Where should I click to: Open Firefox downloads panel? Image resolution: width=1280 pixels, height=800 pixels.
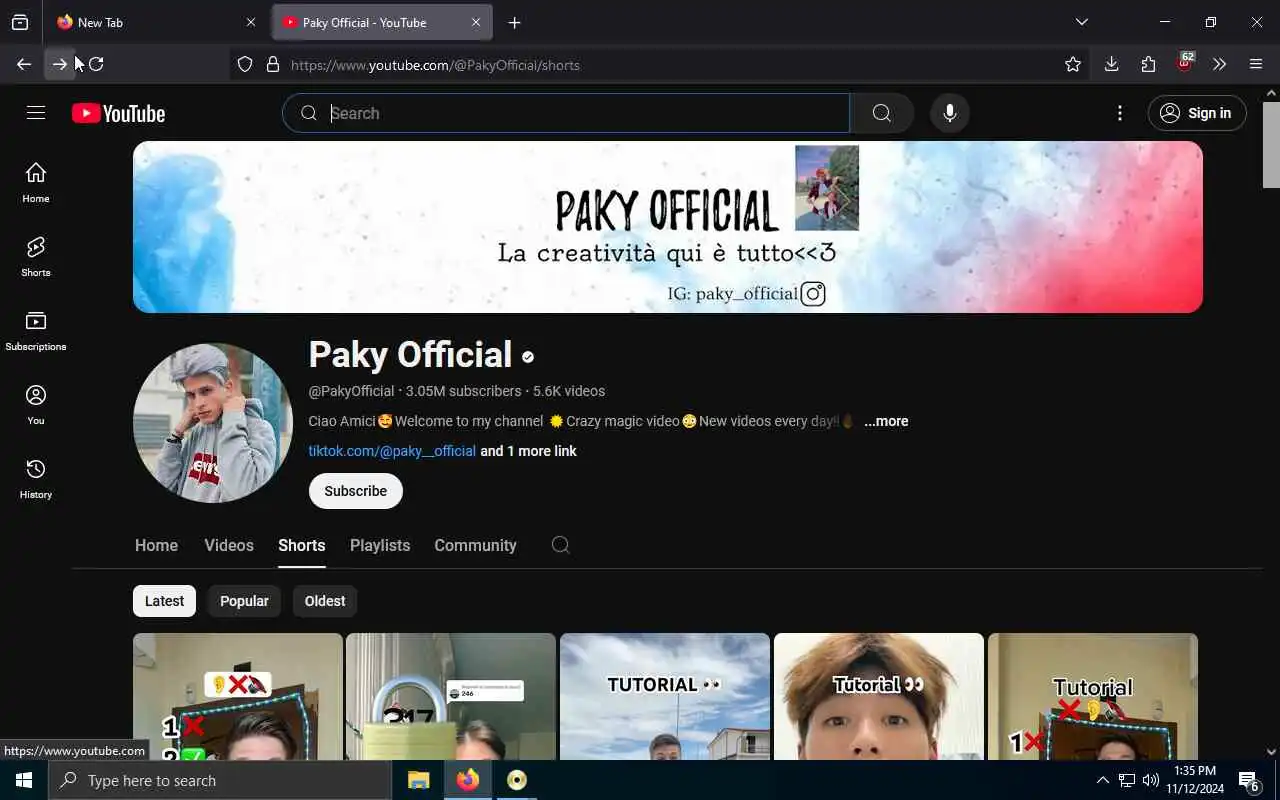1111,64
